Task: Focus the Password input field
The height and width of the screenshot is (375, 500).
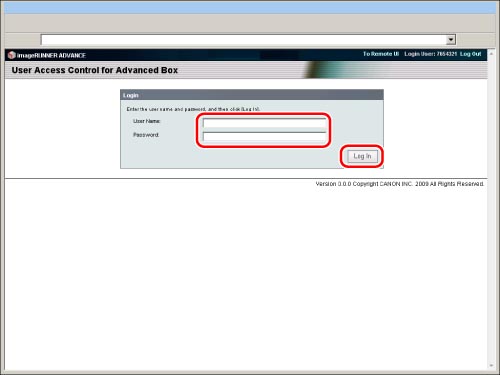Action: point(264,137)
